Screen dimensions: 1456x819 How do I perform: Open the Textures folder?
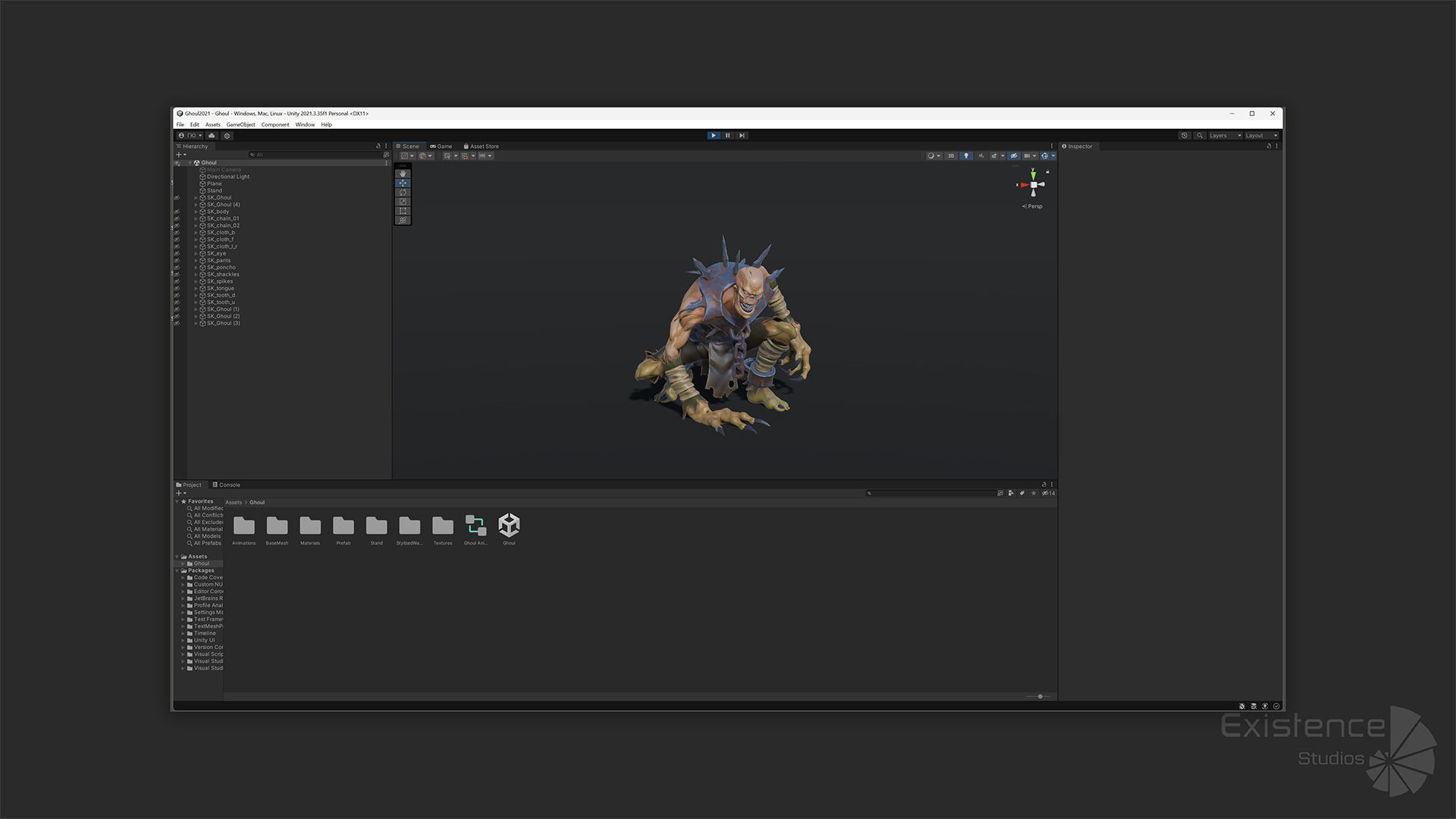click(443, 530)
